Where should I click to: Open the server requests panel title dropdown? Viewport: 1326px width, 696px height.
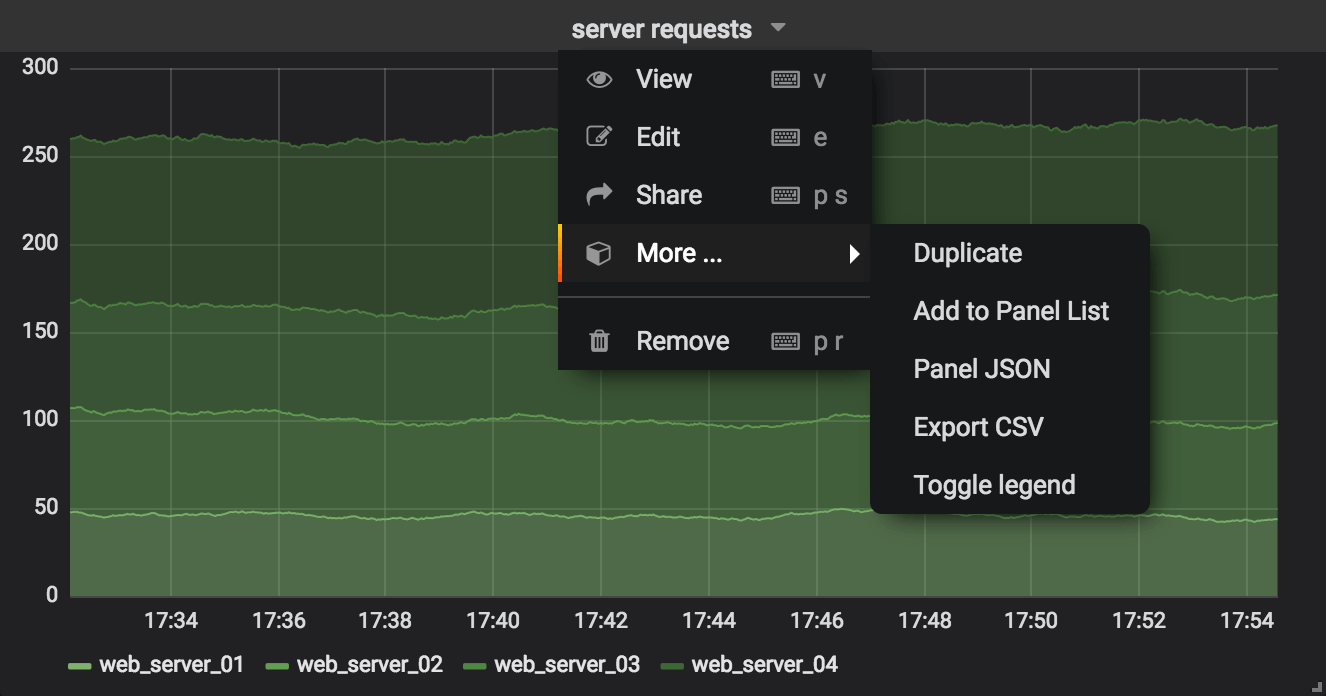point(661,29)
